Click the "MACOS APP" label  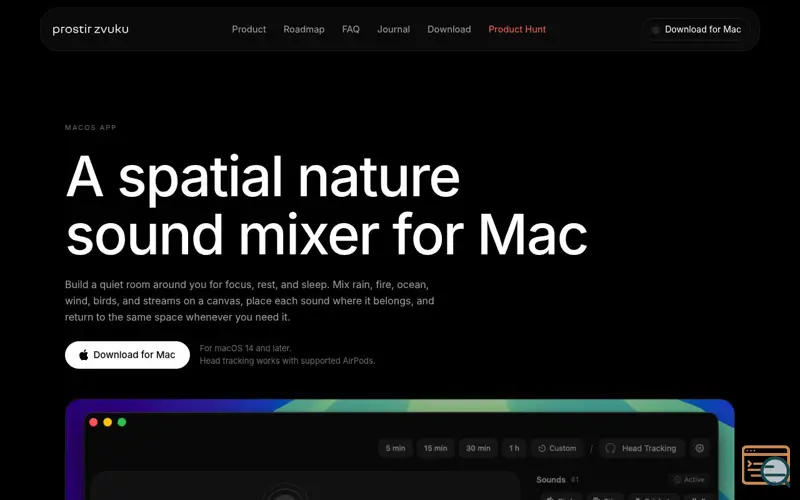(x=91, y=128)
